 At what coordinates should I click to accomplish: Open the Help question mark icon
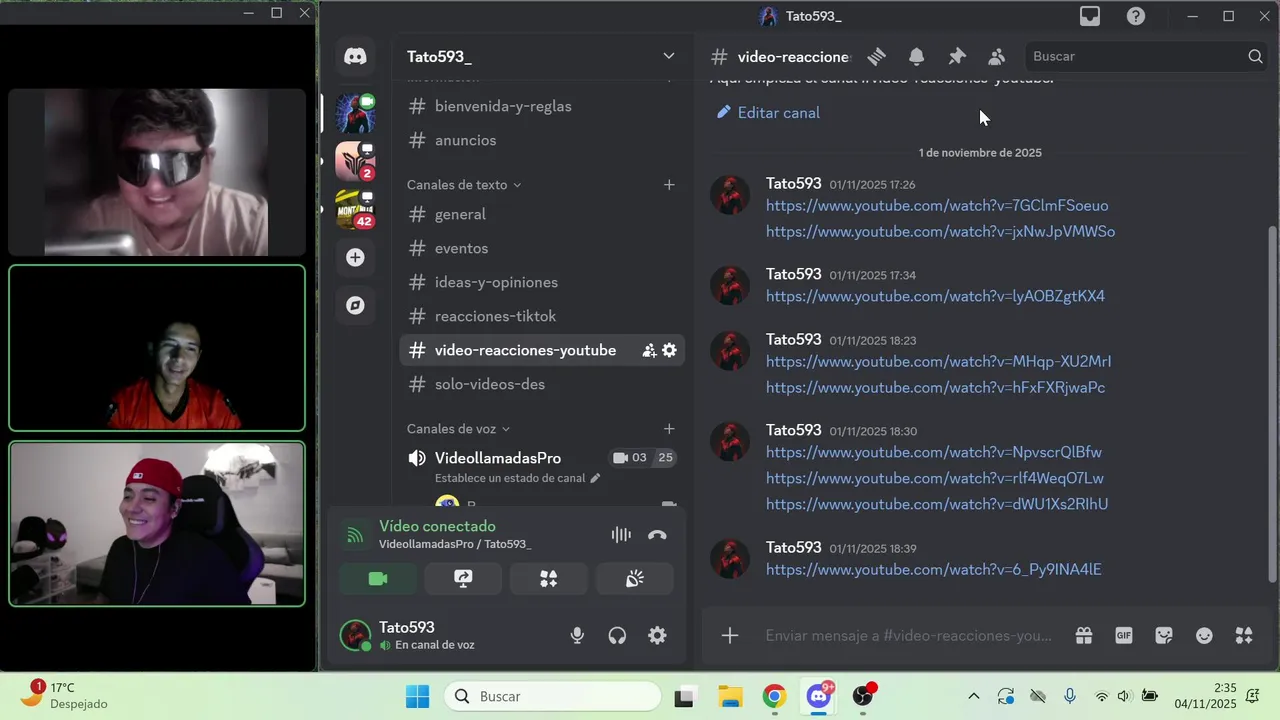[1136, 16]
